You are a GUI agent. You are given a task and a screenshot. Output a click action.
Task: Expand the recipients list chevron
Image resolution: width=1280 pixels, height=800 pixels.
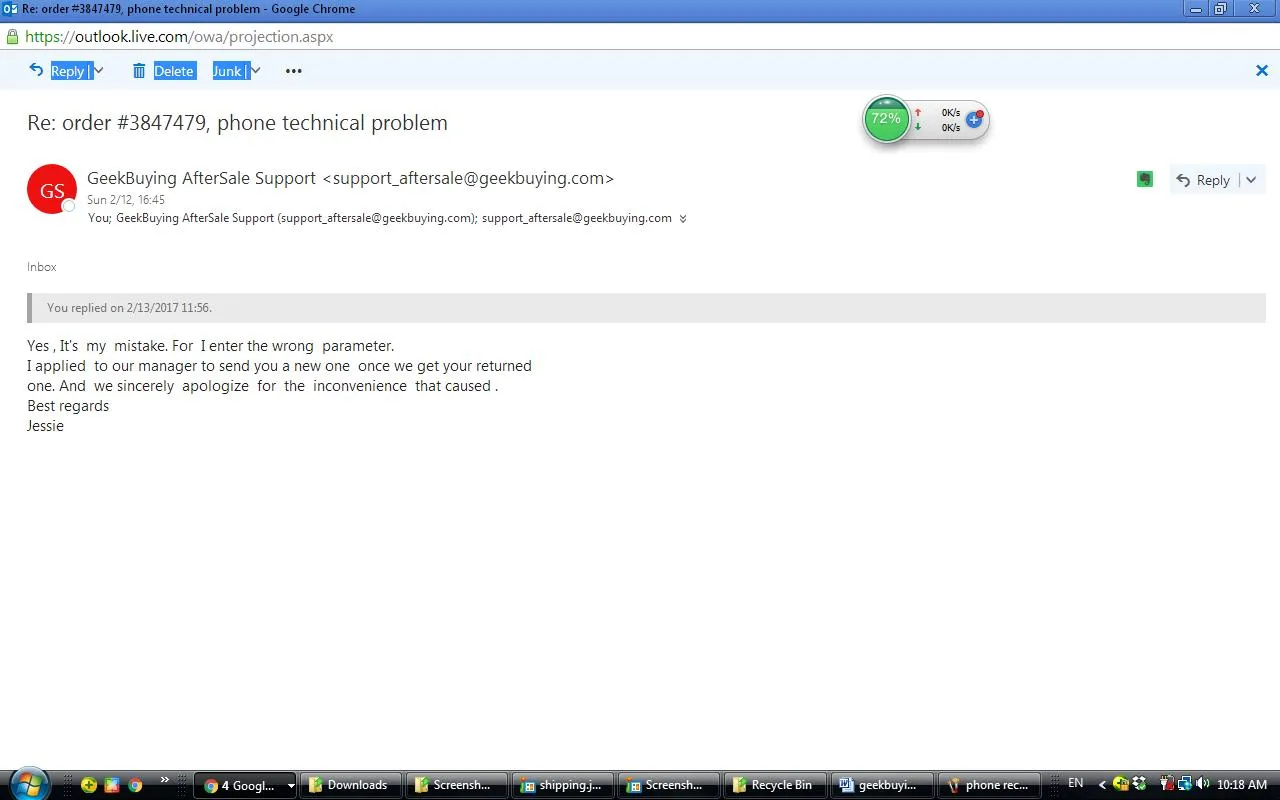coord(683,219)
